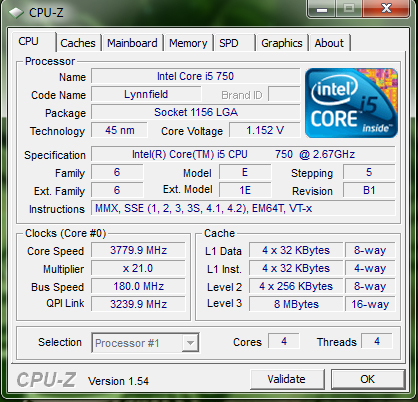Click the Selection dropdown arrow
418x402 pixels.
tap(190, 343)
